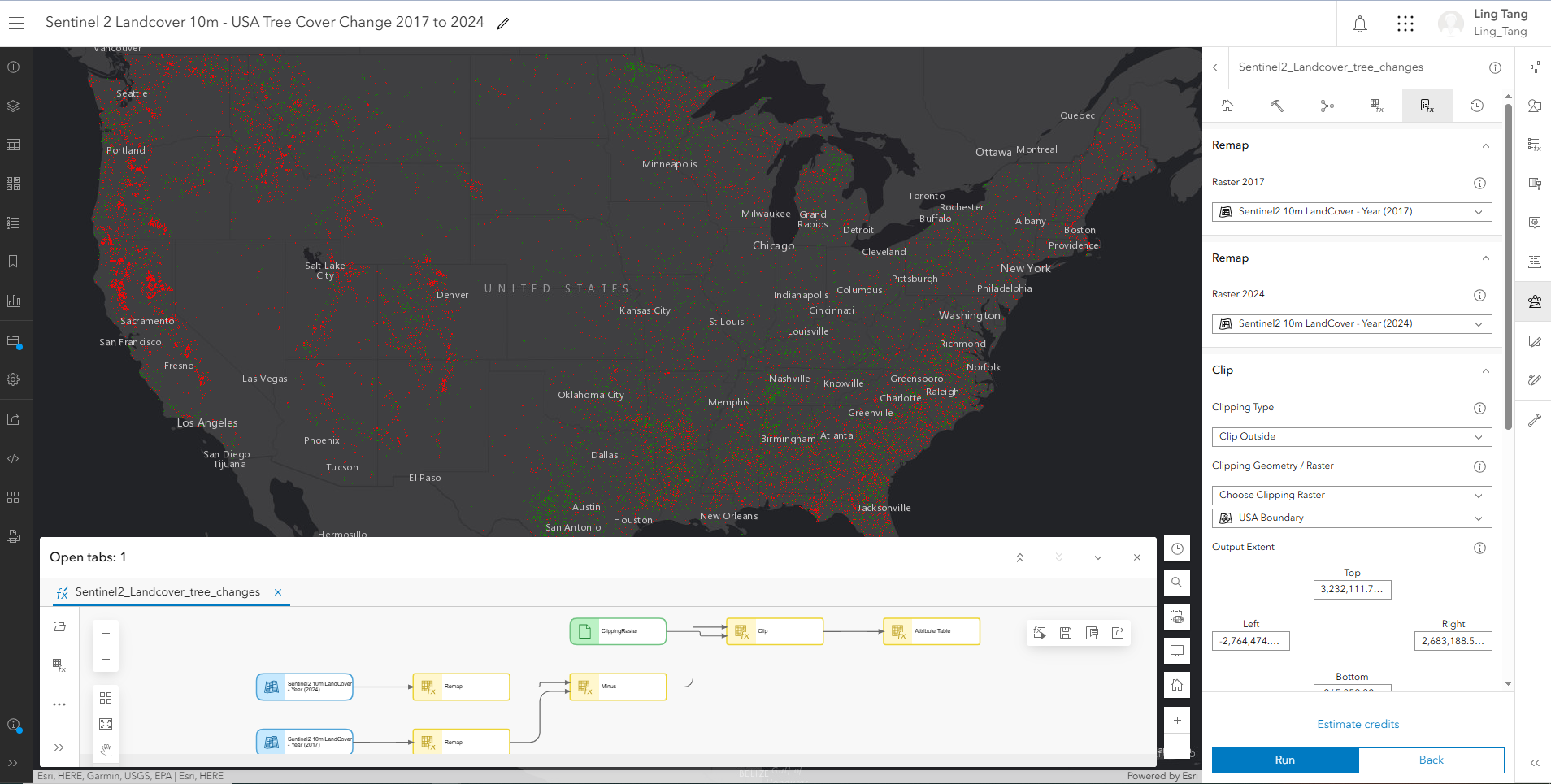1551x784 pixels.
Task: Switch to the Raster function templates tab
Action: tap(1427, 106)
